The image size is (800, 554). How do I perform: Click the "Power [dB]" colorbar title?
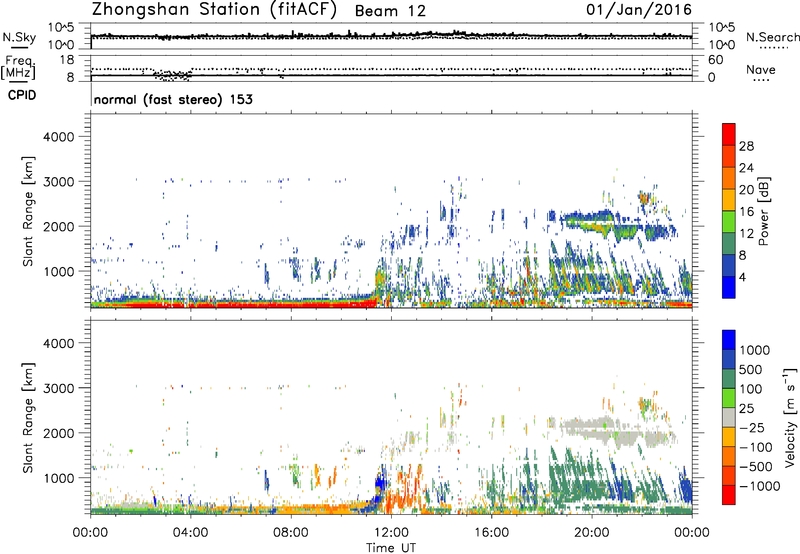click(x=763, y=211)
